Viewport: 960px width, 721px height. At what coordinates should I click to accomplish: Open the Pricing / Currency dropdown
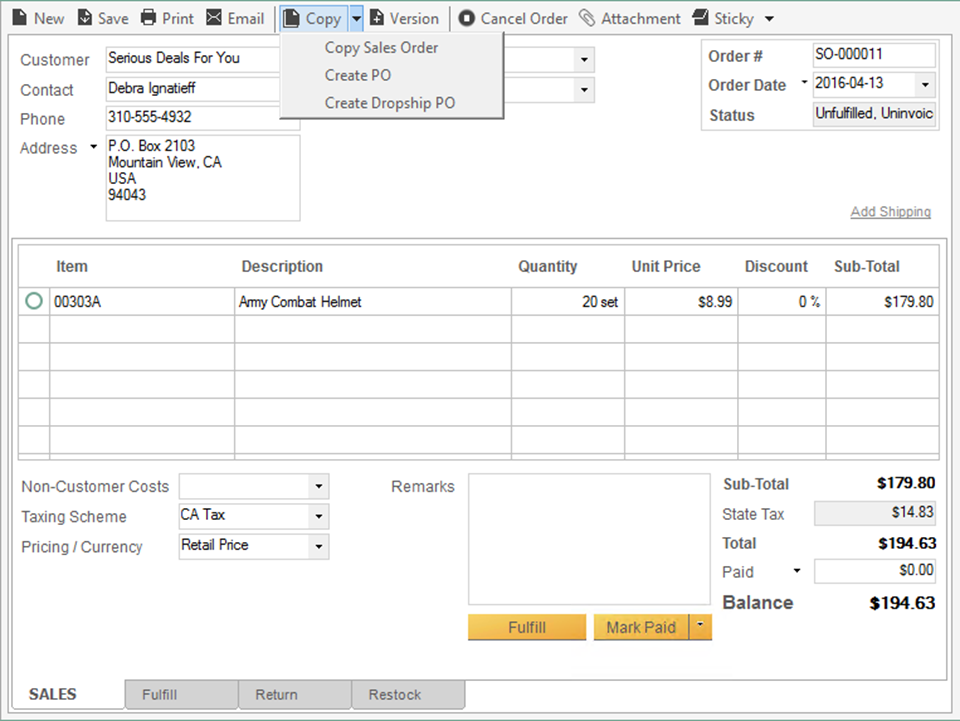coord(318,547)
